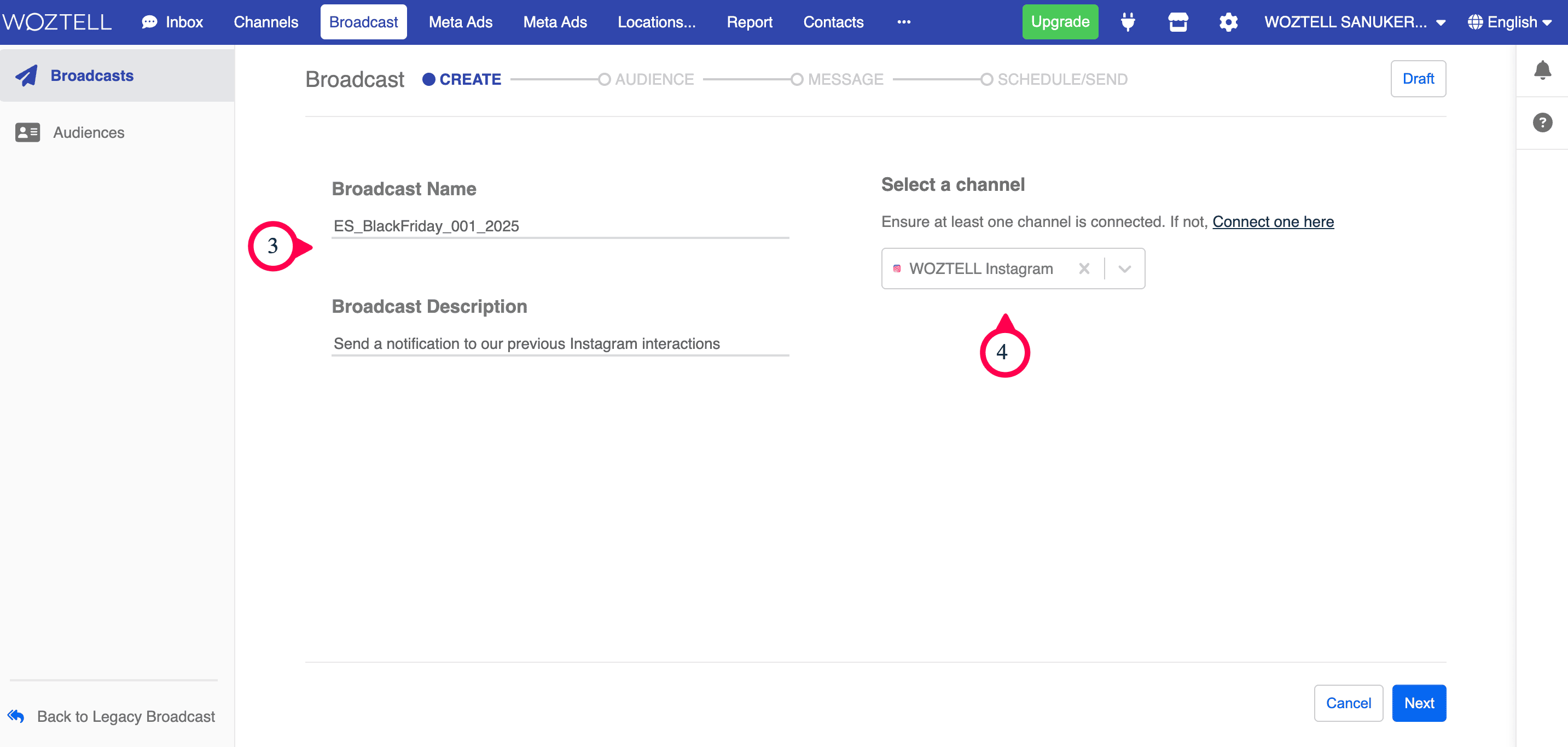This screenshot has height=747, width=1568.
Task: Clear the WOZTELL Instagram channel selection
Action: (1083, 269)
